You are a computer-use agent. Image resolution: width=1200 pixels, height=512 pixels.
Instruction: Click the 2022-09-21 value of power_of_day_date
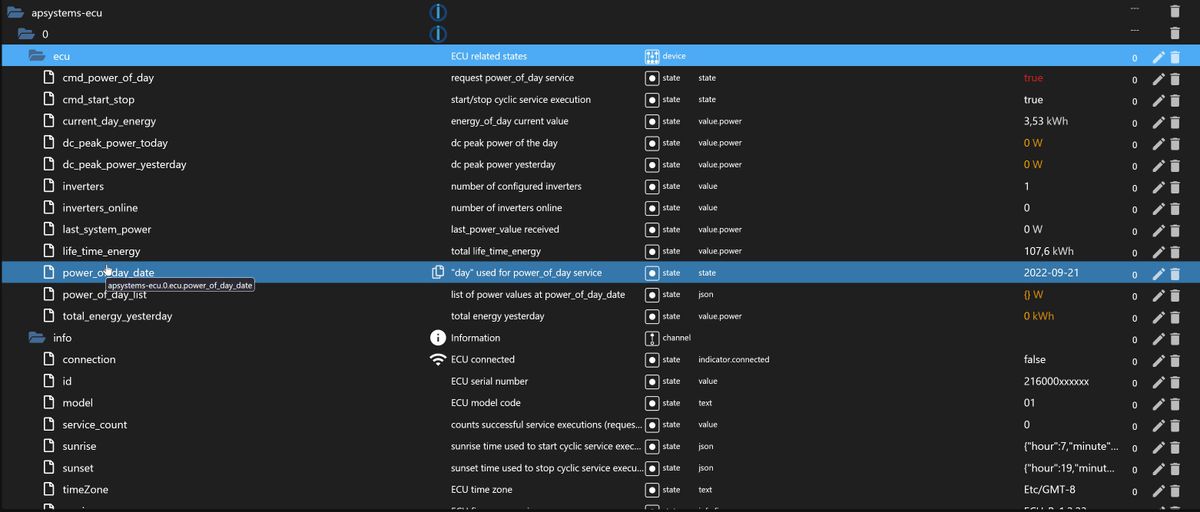point(1052,273)
